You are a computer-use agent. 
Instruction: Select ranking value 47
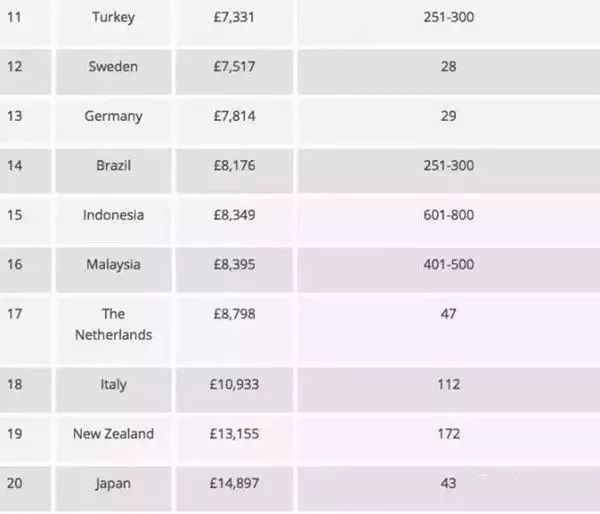(x=448, y=314)
